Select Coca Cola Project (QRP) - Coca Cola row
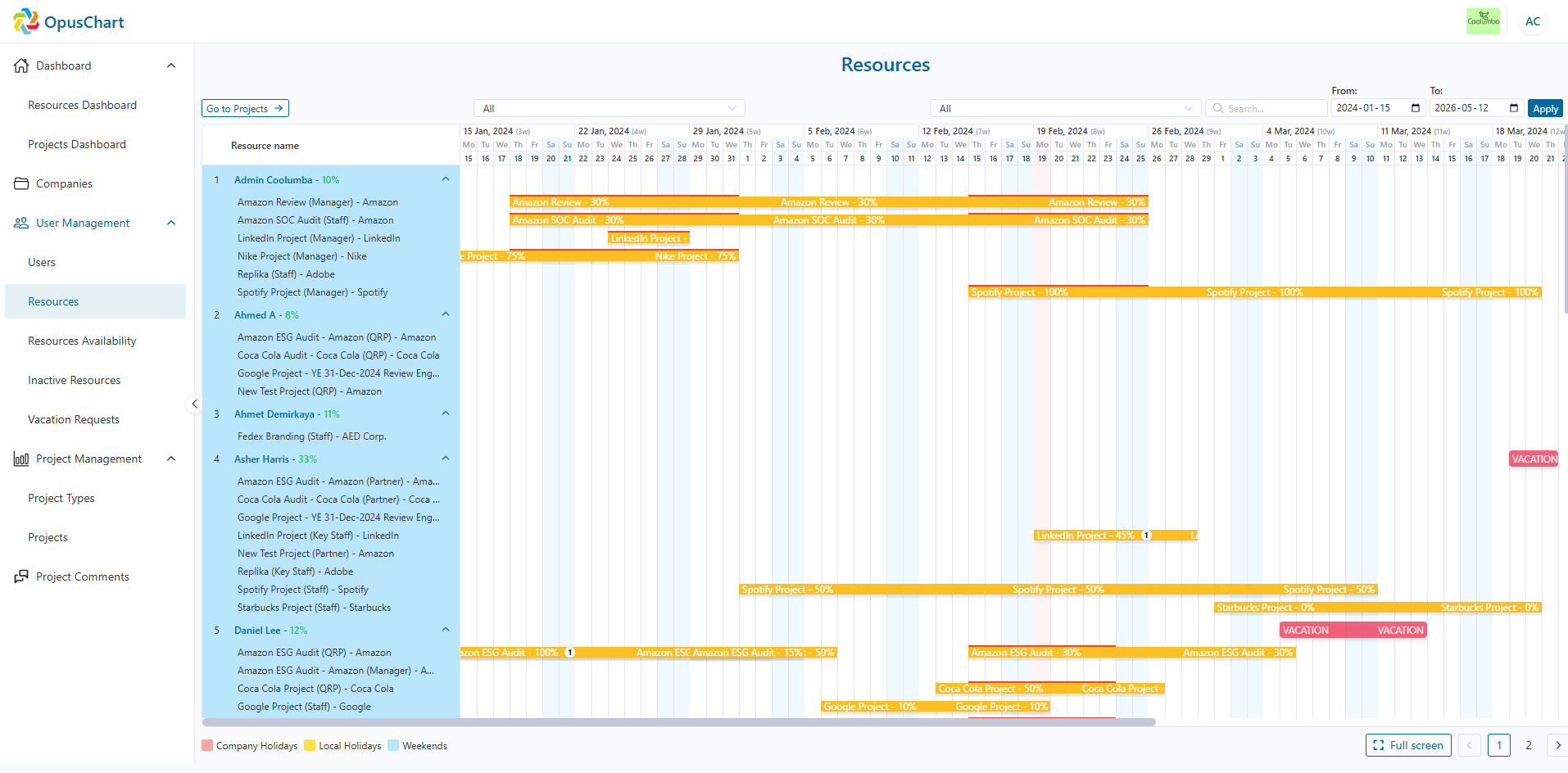This screenshot has width=1568, height=773. [331, 689]
